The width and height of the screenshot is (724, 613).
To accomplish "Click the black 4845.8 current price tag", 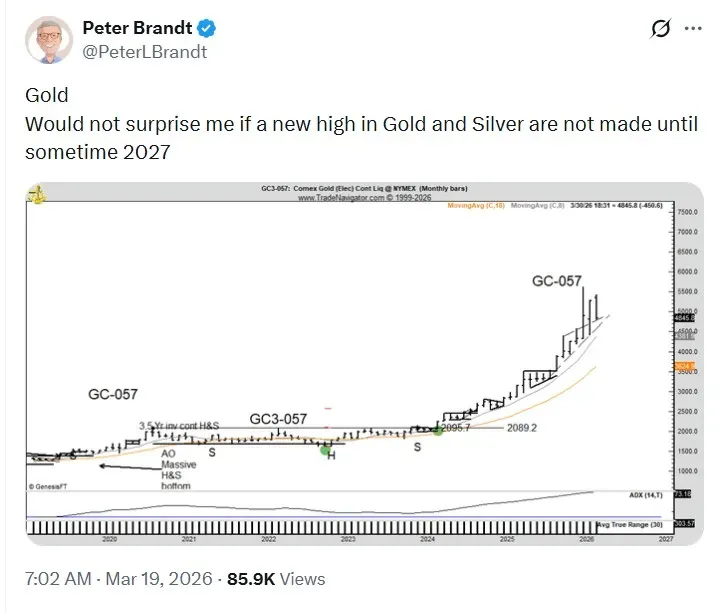I will [686, 319].
